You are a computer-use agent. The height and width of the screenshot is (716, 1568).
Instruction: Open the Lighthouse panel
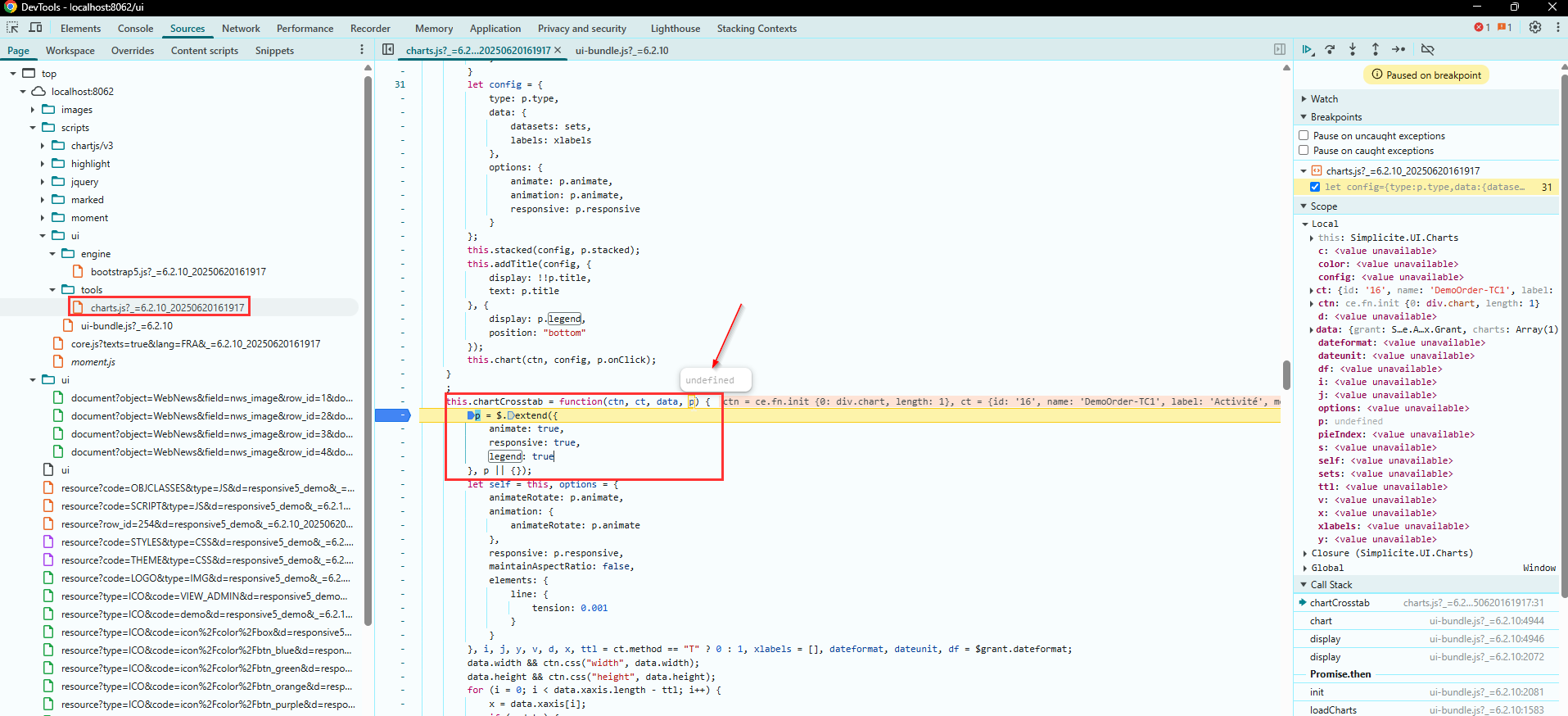pos(675,28)
